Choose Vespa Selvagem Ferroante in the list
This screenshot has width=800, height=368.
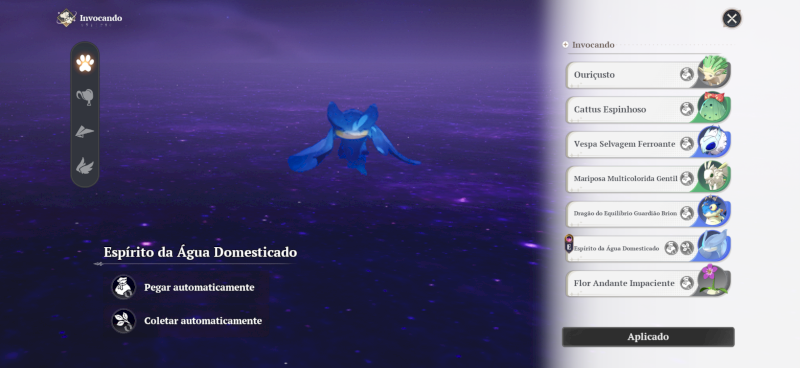pos(648,144)
